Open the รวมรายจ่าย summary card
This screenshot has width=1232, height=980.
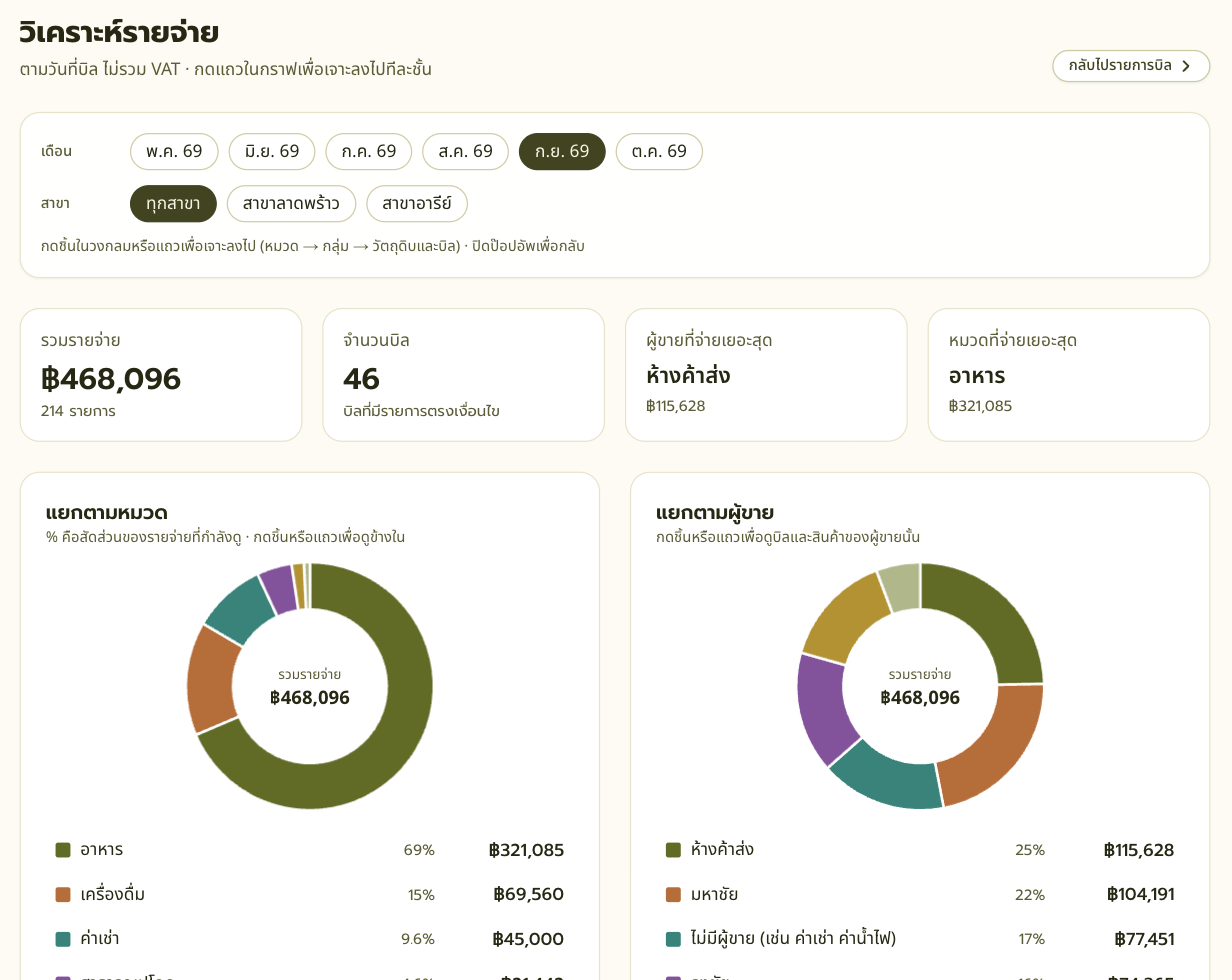click(161, 375)
